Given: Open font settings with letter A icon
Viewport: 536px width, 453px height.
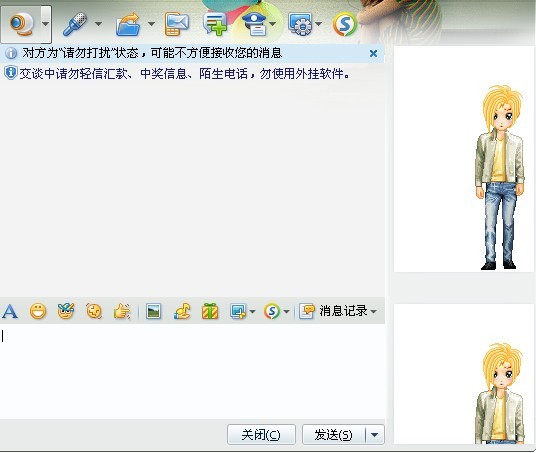Looking at the screenshot, I should pos(10,311).
